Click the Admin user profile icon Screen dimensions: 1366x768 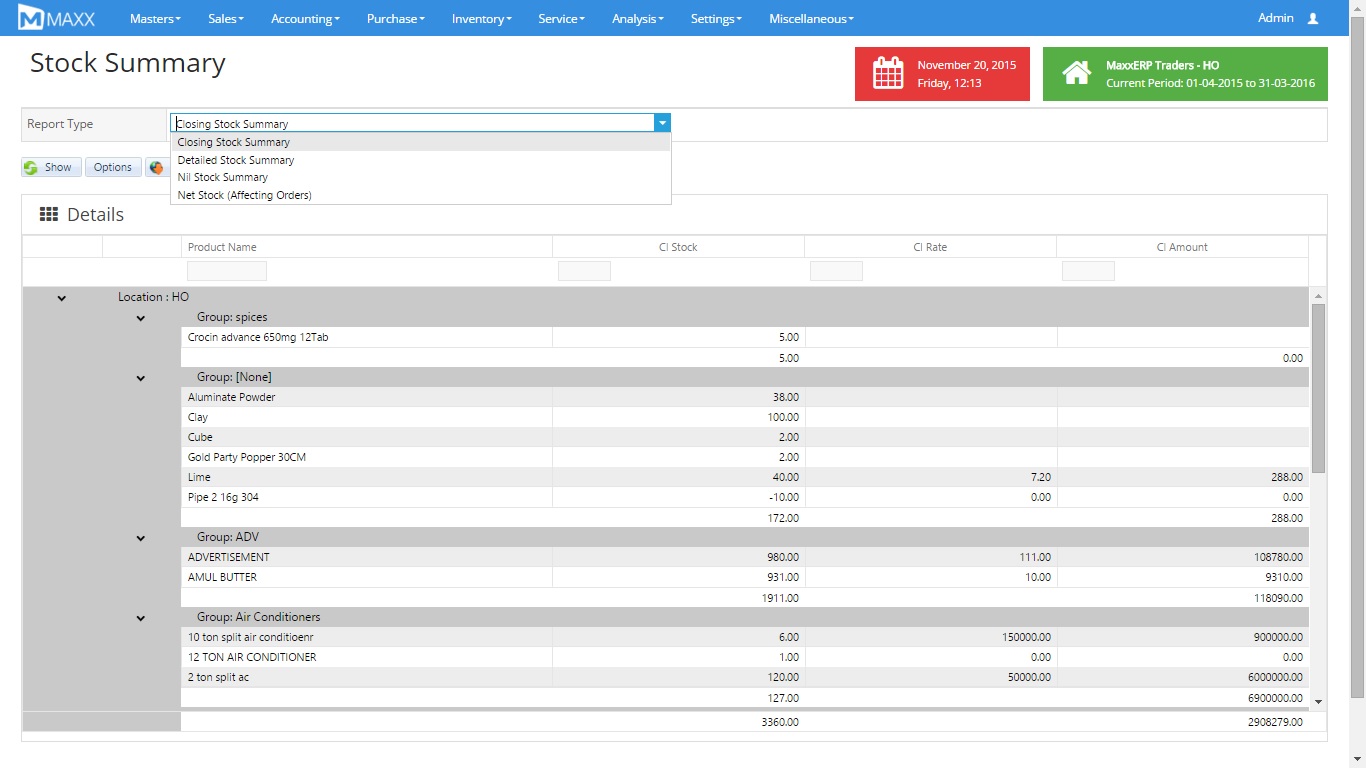coord(1313,19)
